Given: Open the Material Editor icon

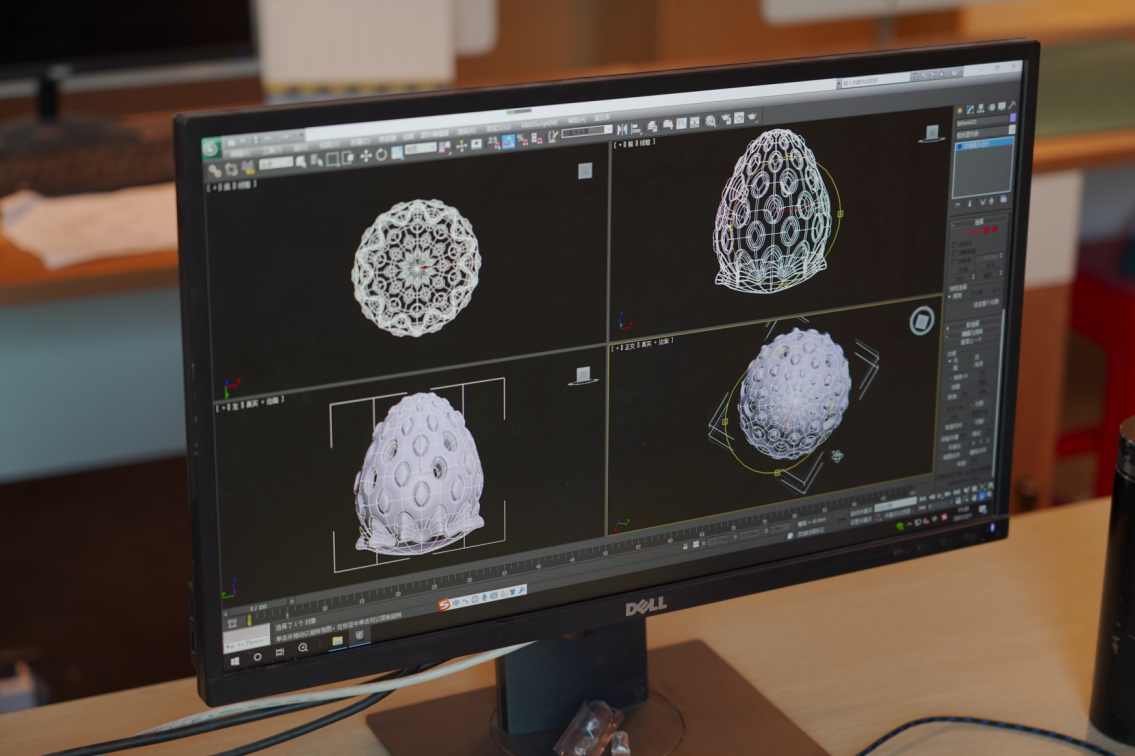Looking at the screenshot, I should tap(710, 120).
